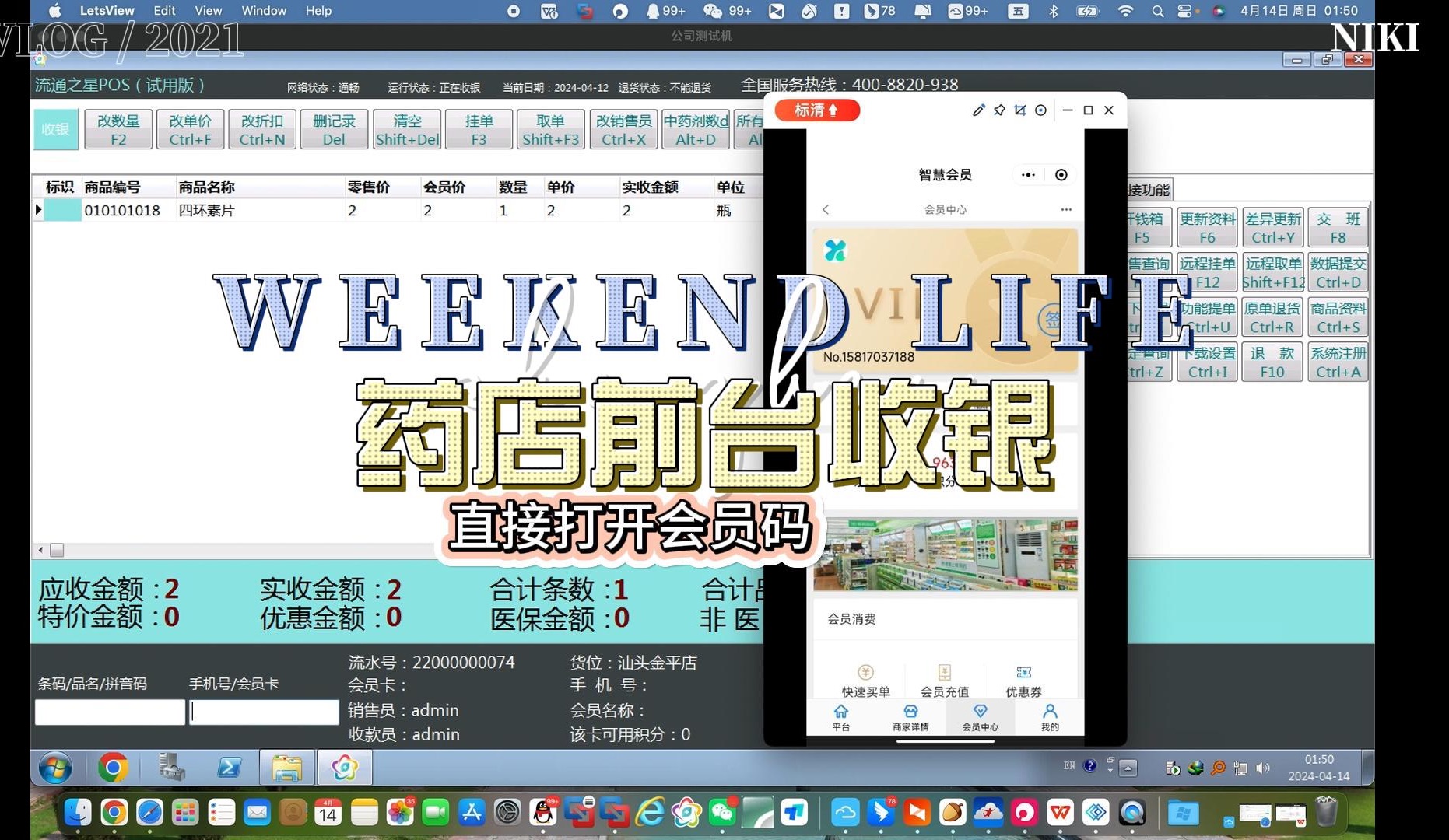Click the crop icon in mirror window
The width and height of the screenshot is (1449, 840).
[1020, 110]
